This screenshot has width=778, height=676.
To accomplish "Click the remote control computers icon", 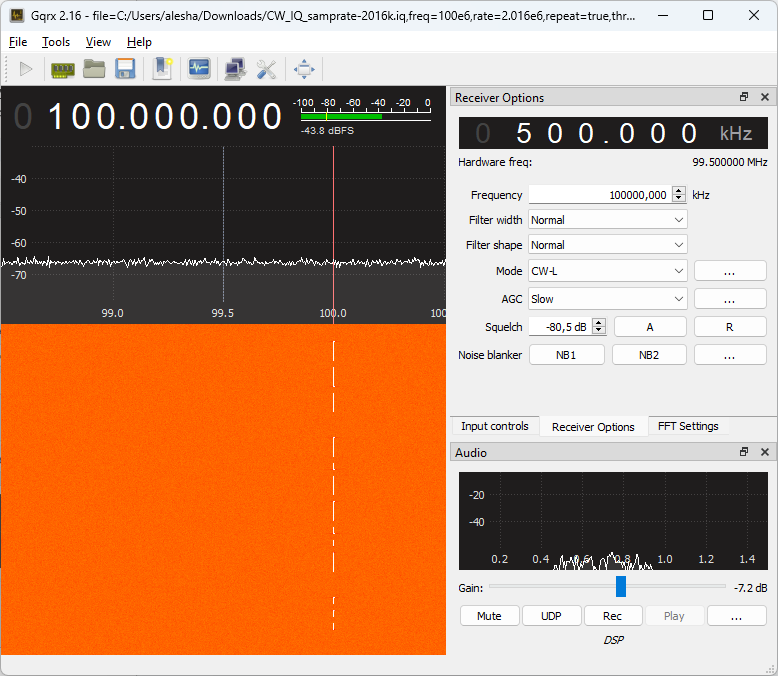I will click(235, 69).
